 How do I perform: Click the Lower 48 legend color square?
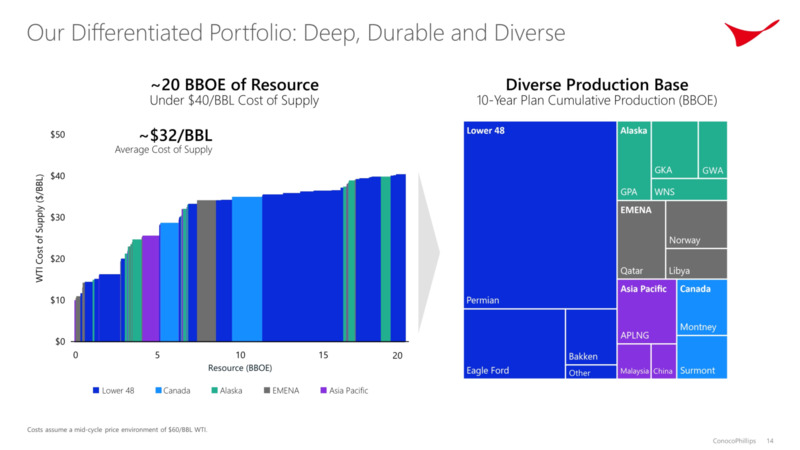(x=95, y=390)
